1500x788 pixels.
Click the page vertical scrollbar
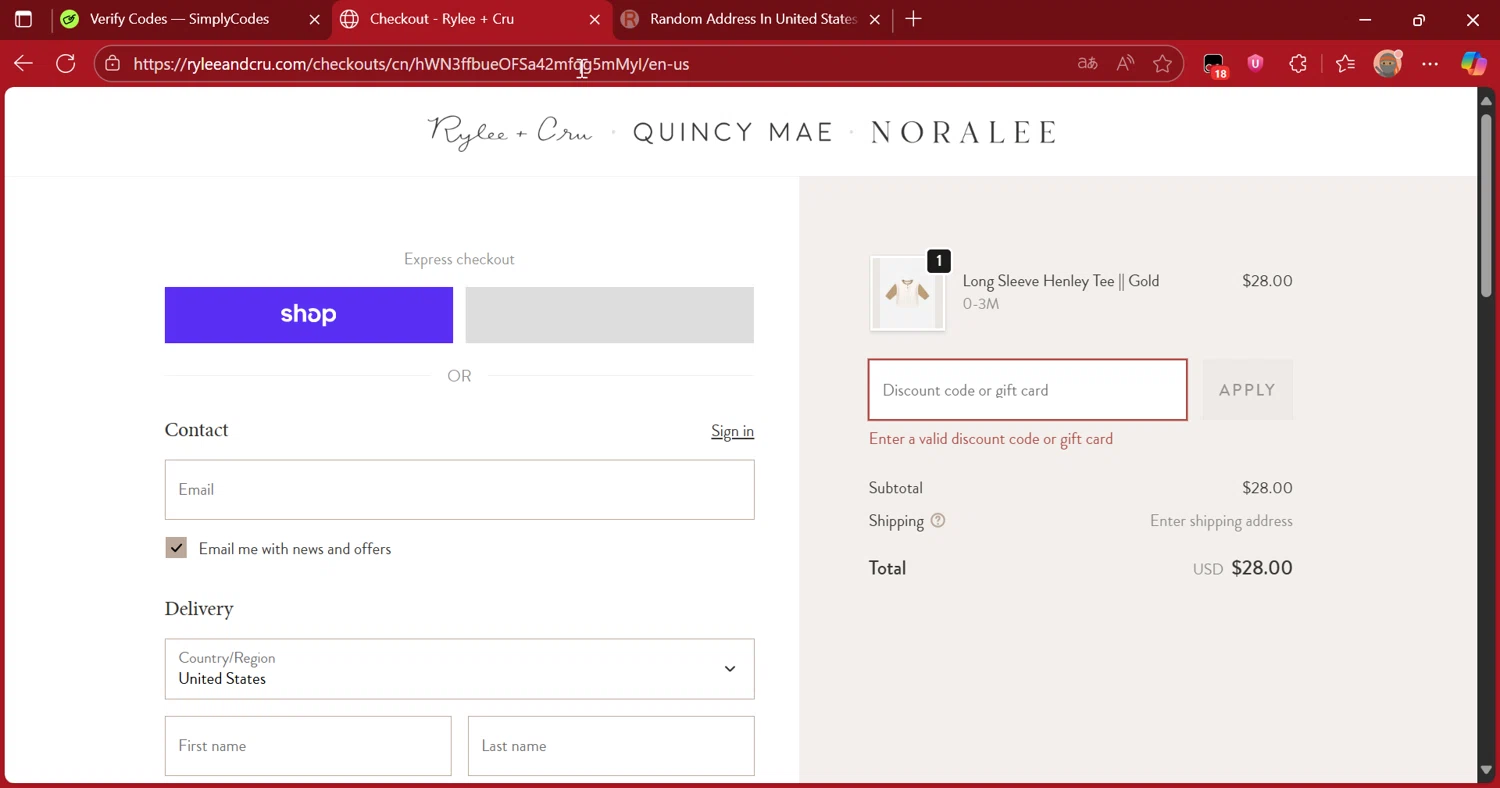point(1486,205)
